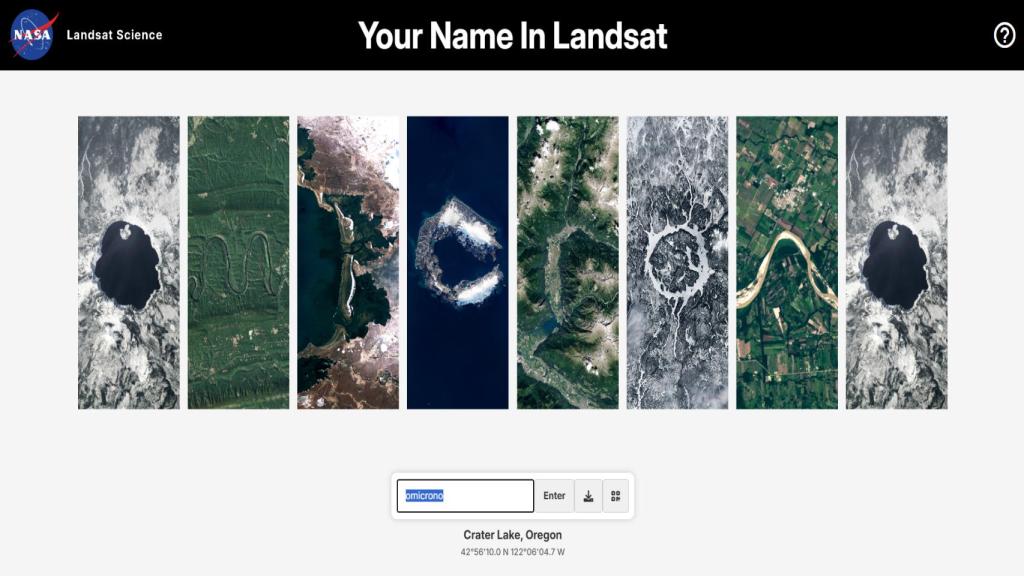The width and height of the screenshot is (1024, 576).
Task: Focus the name text input field
Action: click(465, 496)
